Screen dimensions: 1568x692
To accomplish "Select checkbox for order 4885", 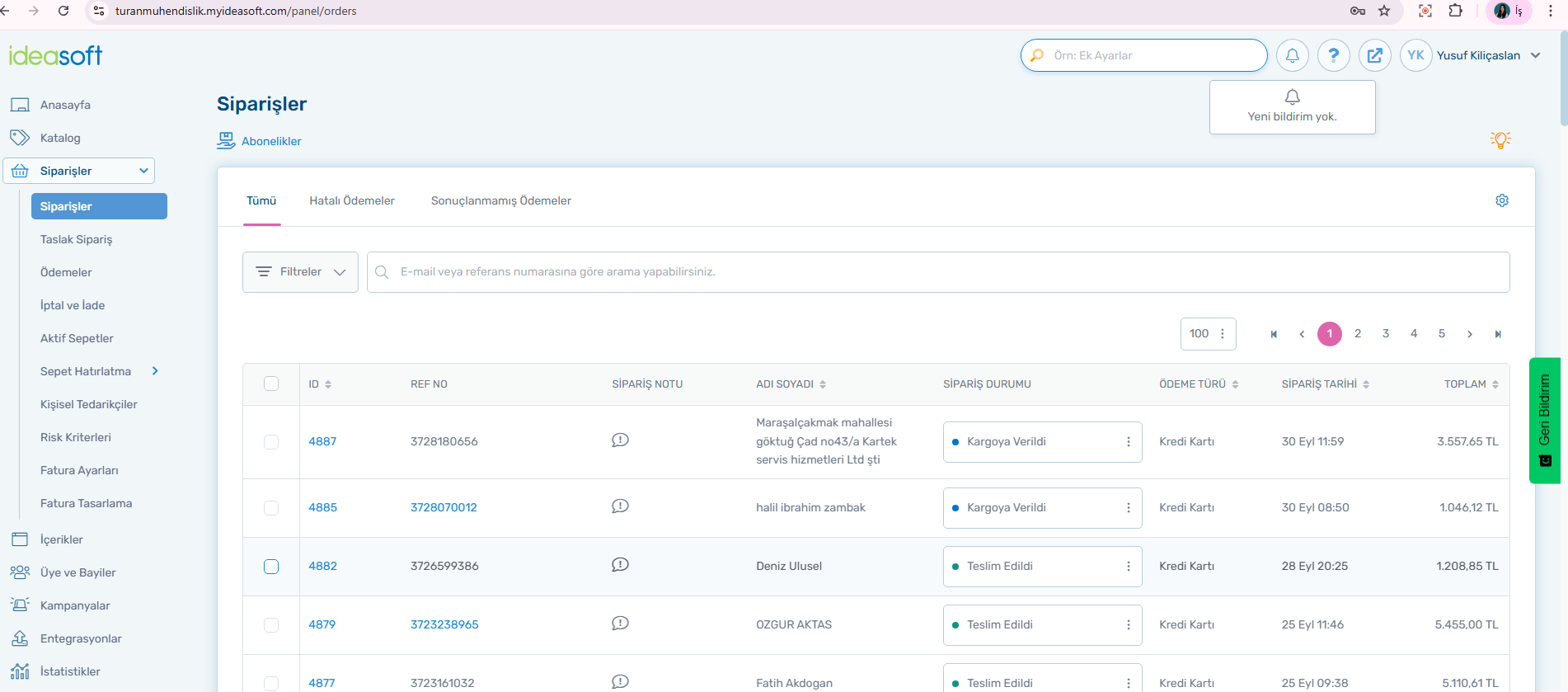I will (x=271, y=508).
